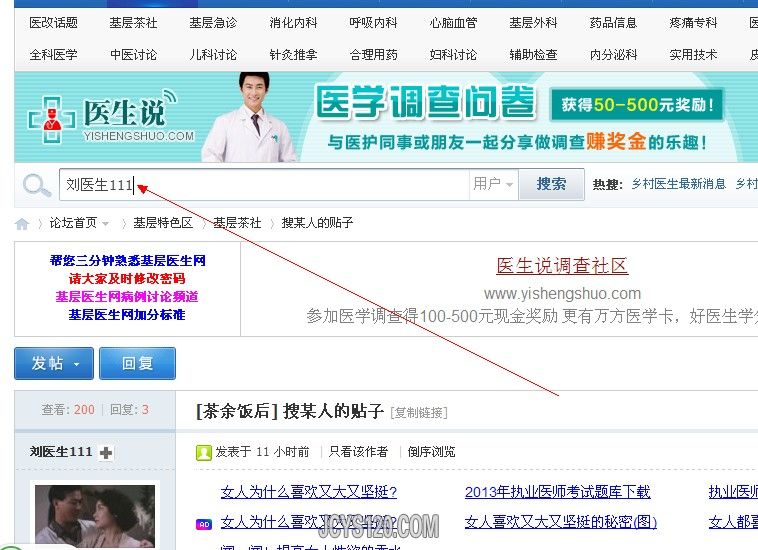Select 中医讨论 in the navigation bar
This screenshot has height=550, width=758.
pos(133,55)
